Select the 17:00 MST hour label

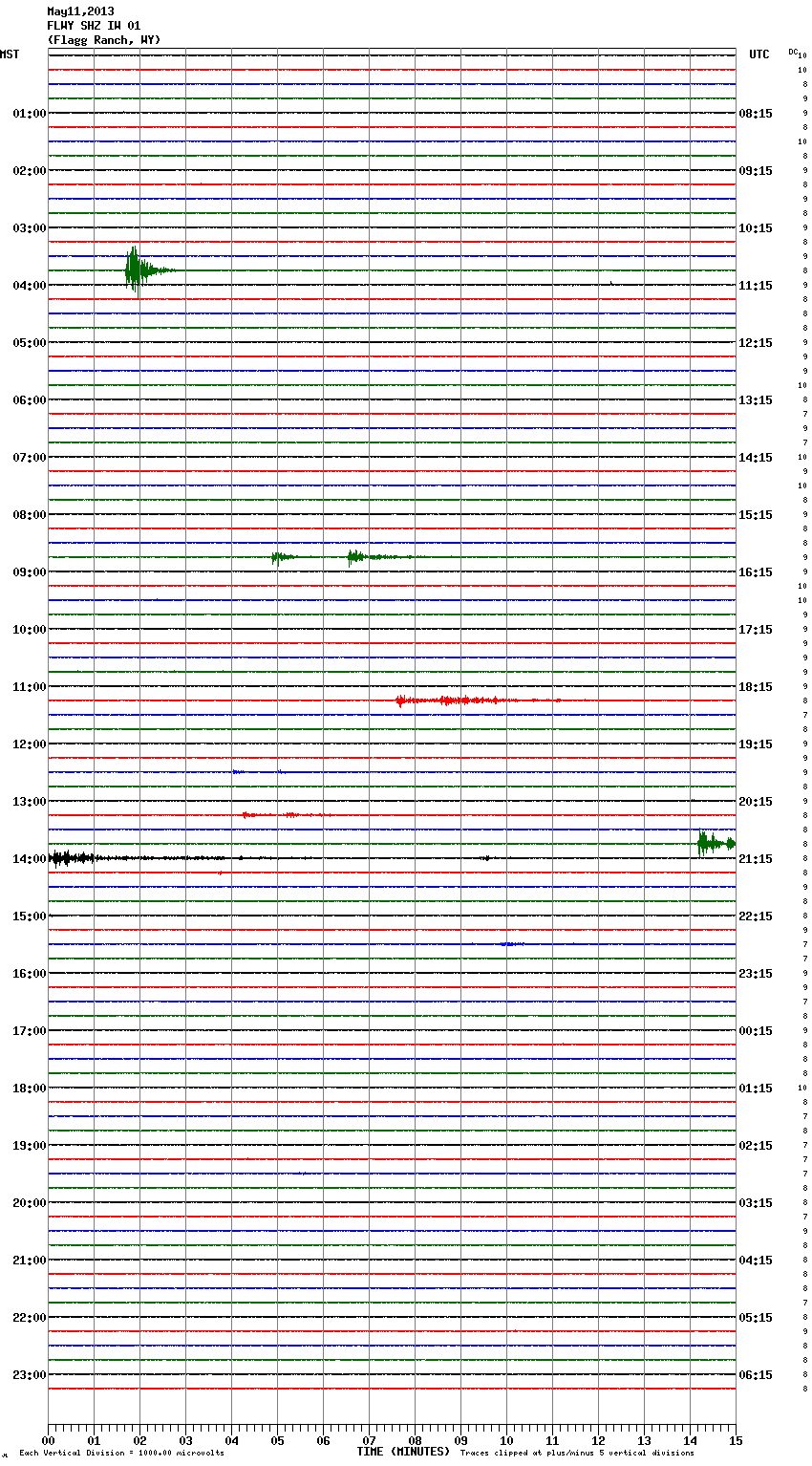pos(30,1031)
